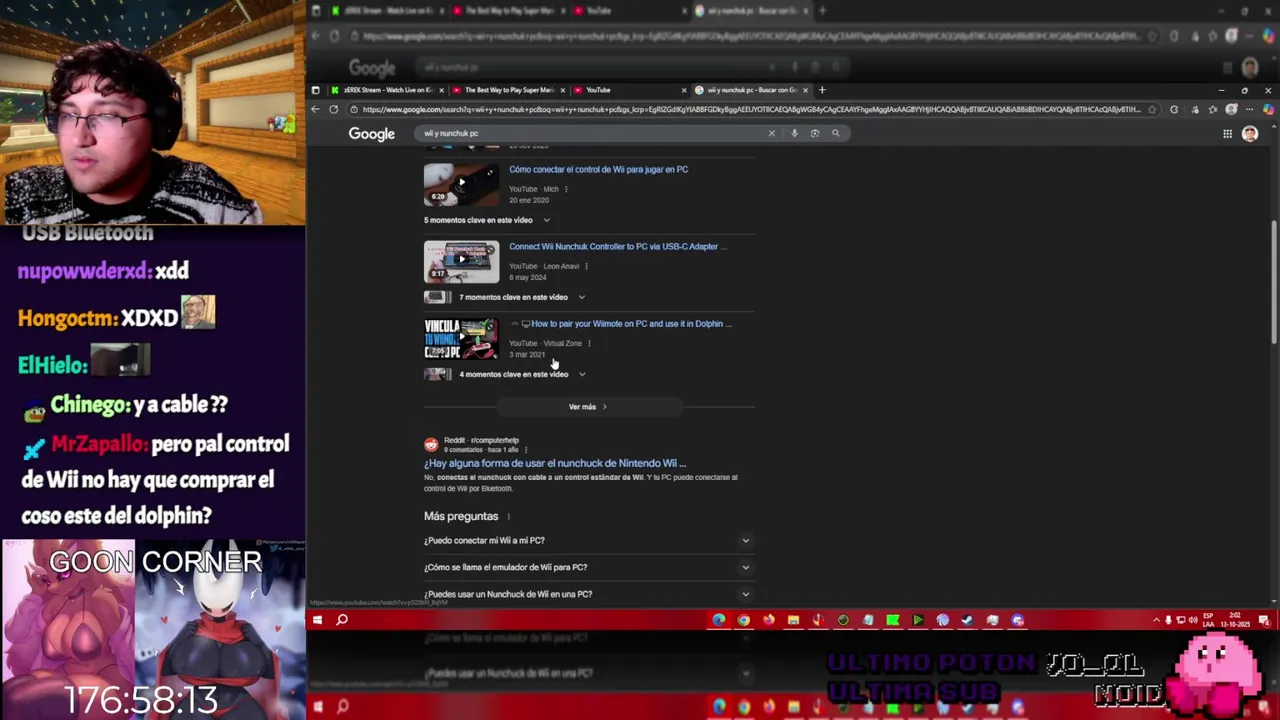Launch Microsoft Edge from the taskbar
Screen dimensions: 1280x720
click(x=719, y=620)
